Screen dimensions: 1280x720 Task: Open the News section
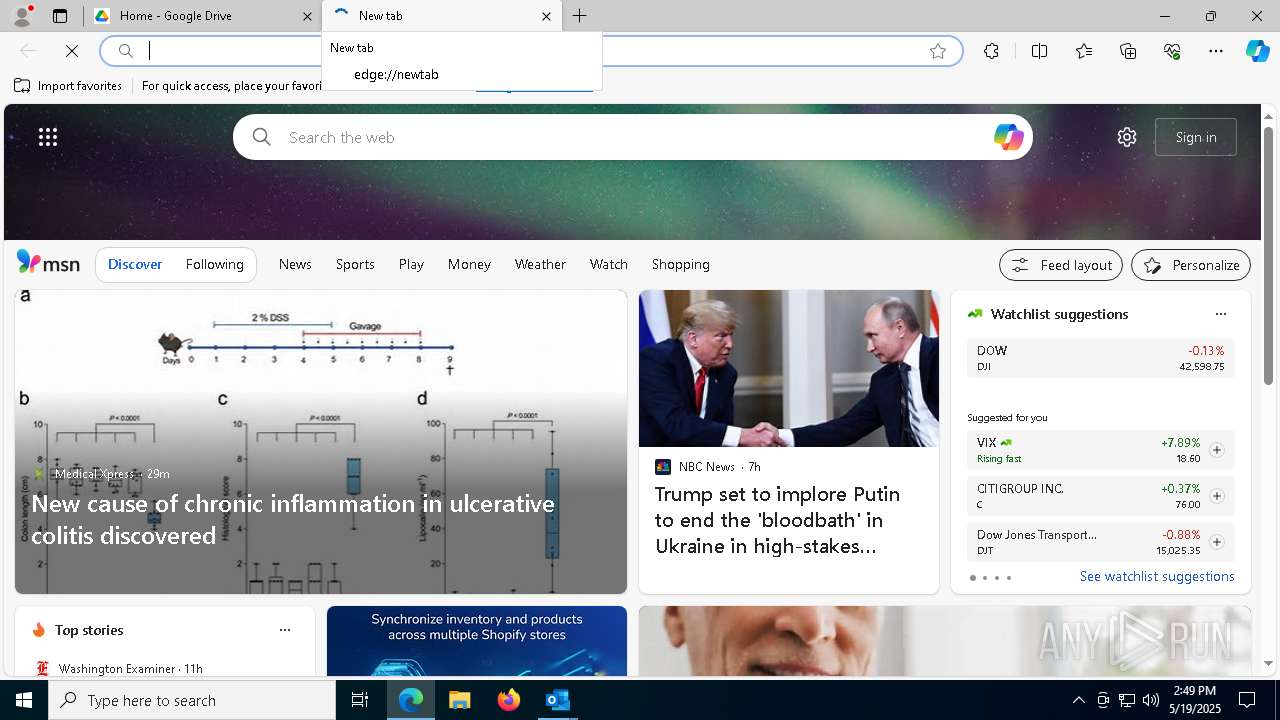295,264
